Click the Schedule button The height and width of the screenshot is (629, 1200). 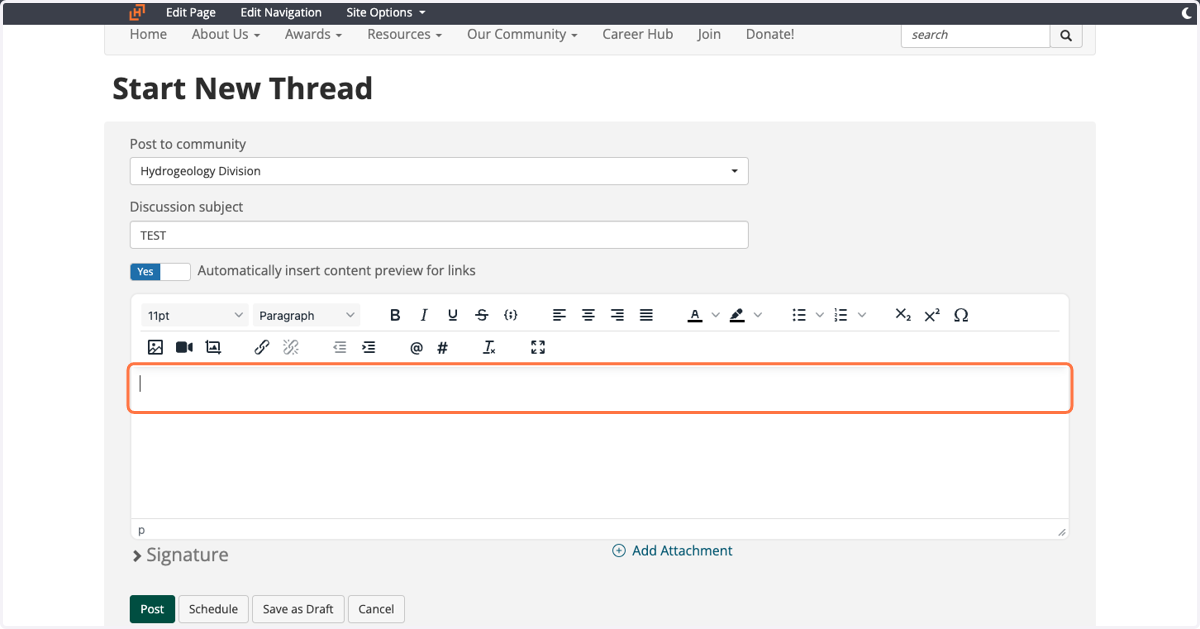pos(213,609)
